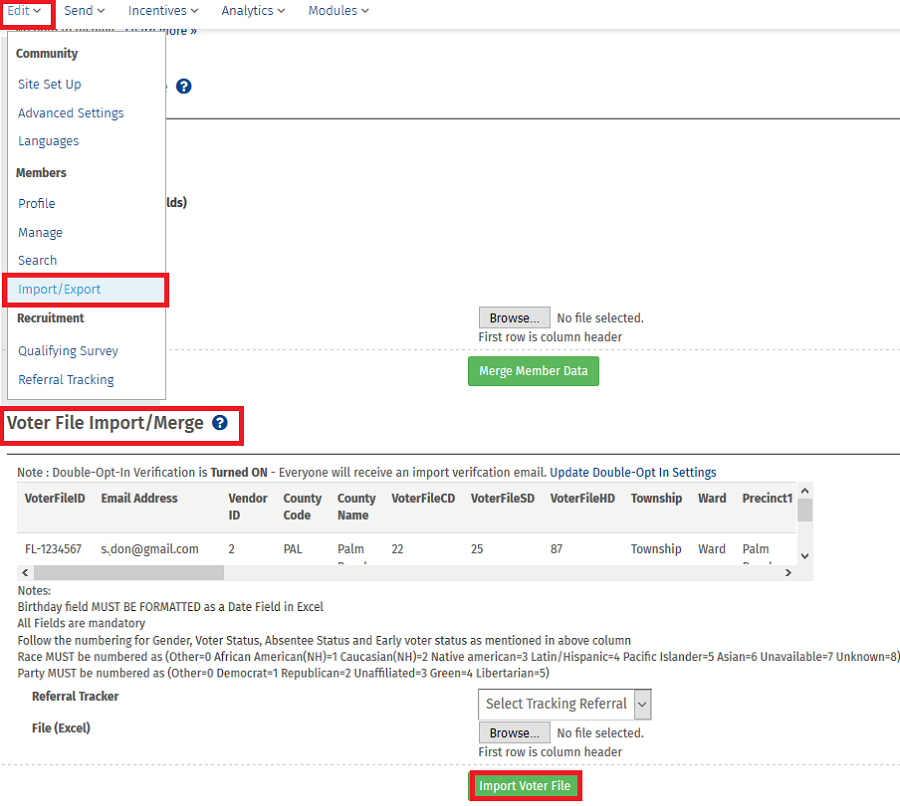The height and width of the screenshot is (806, 900).
Task: Click the sample table horizontal scrollbar thumb
Action: tap(129, 573)
